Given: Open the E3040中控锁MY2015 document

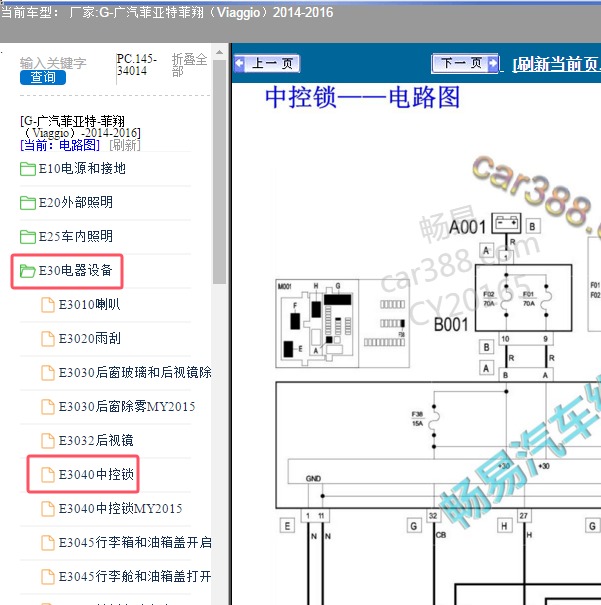Looking at the screenshot, I should point(120,508).
